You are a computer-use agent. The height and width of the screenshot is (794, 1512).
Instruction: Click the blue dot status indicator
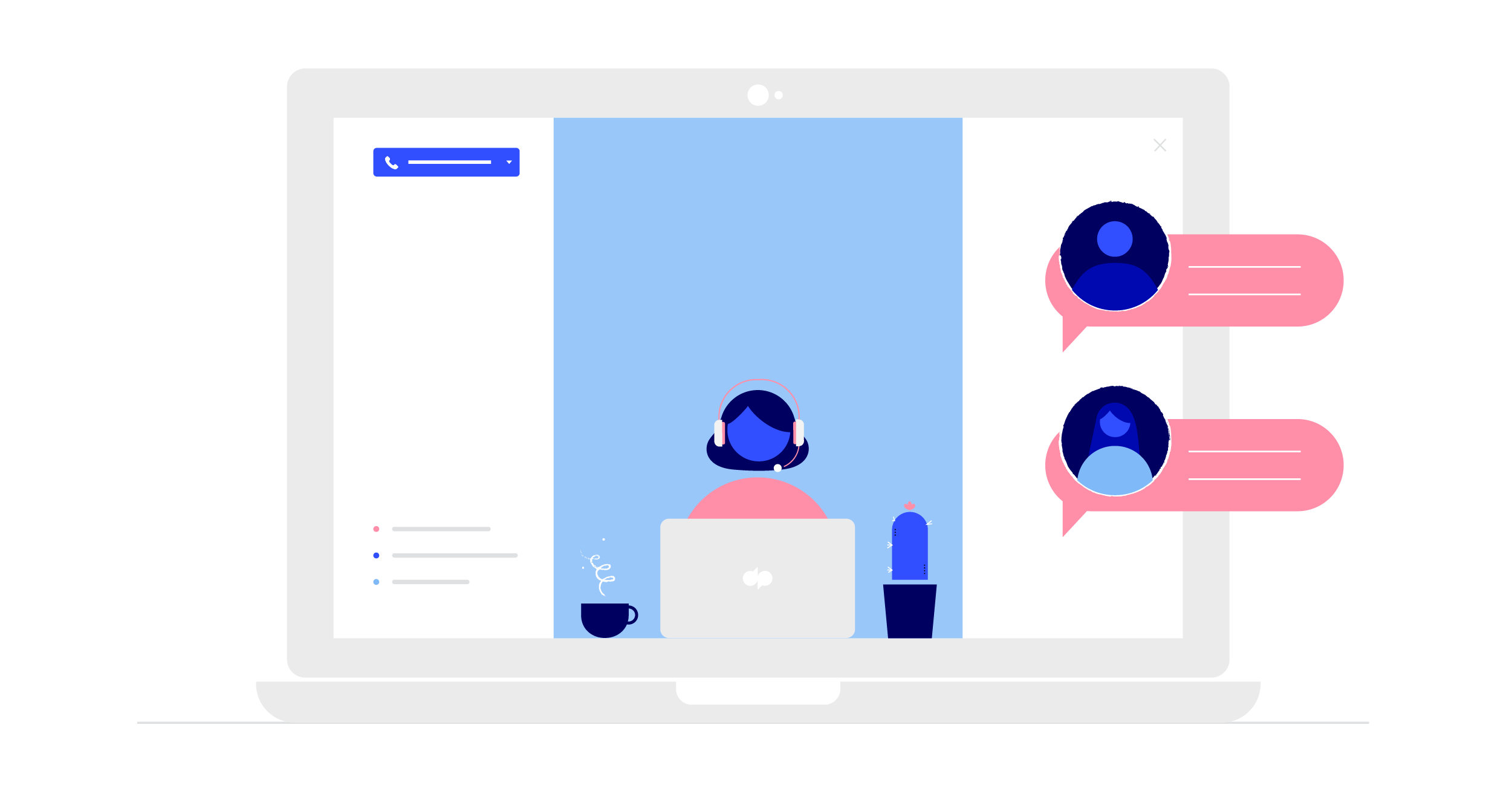376,555
